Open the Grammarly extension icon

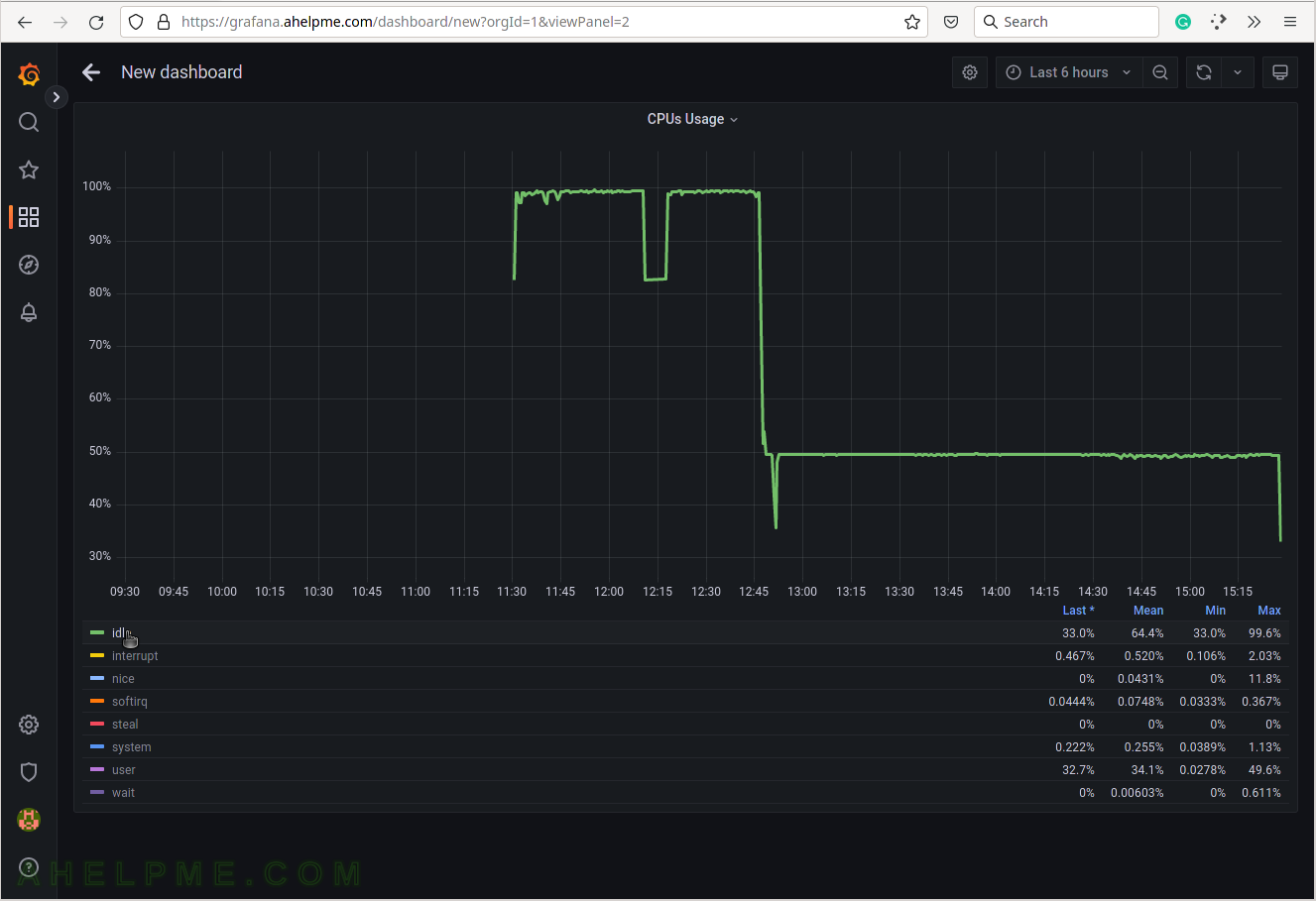pos(1183,22)
